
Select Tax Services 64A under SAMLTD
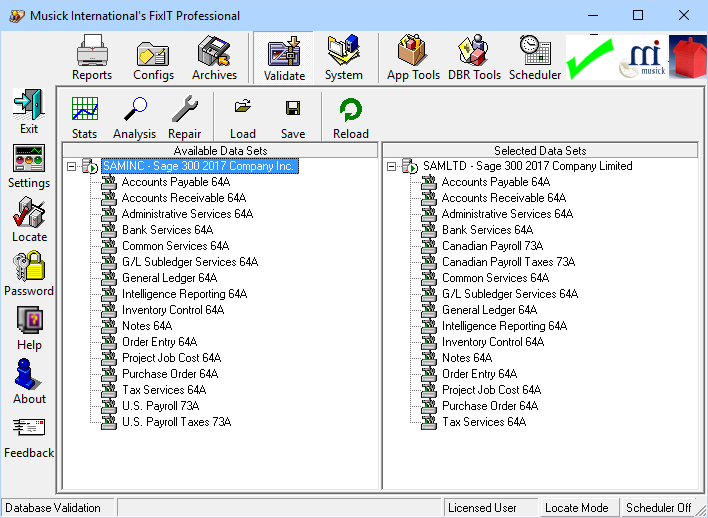pyautogui.click(x=484, y=422)
